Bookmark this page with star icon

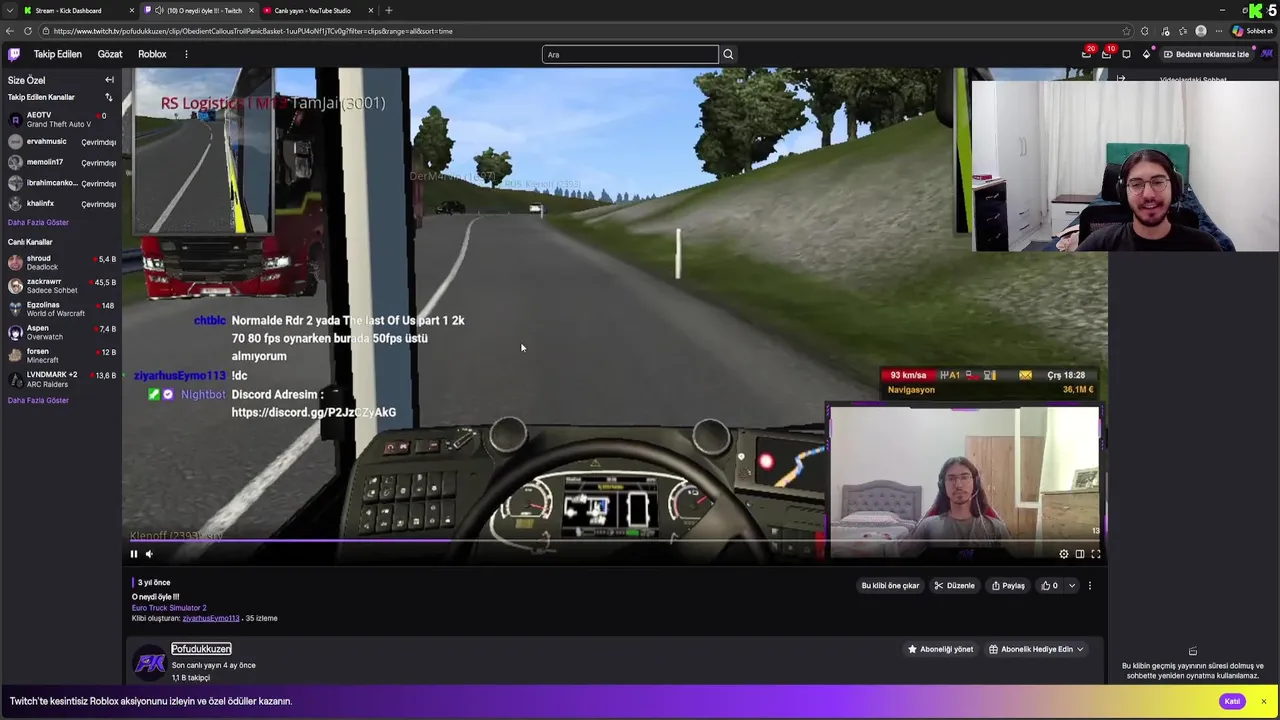pyautogui.click(x=1127, y=31)
